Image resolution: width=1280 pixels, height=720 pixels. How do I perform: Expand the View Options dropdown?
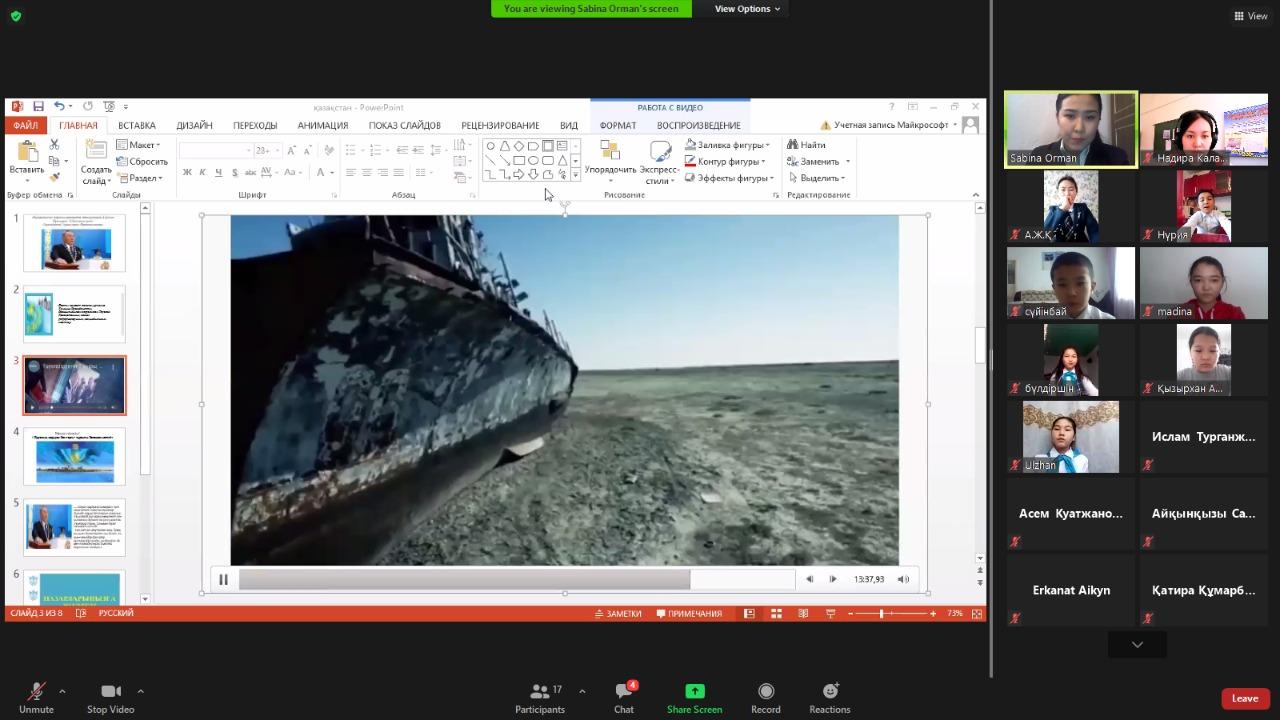click(747, 9)
